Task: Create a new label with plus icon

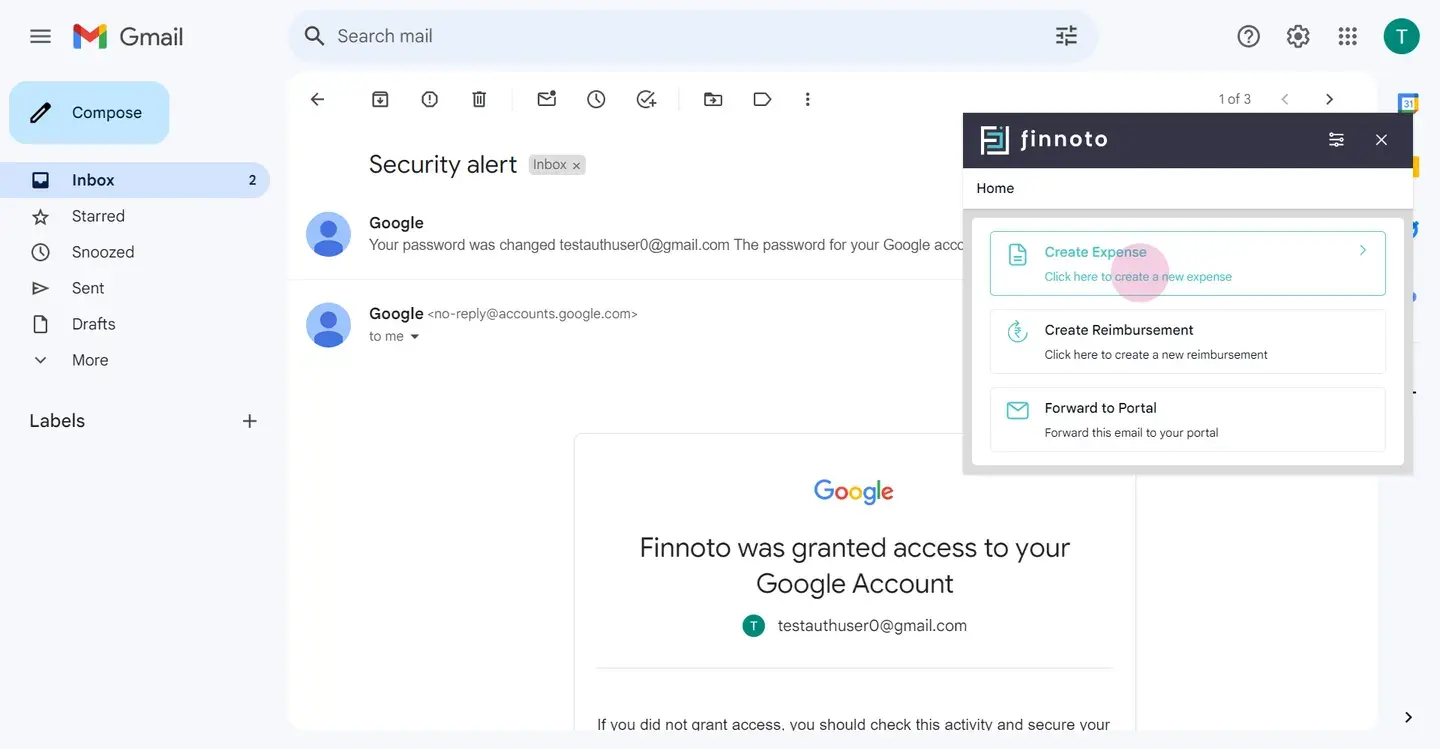Action: 250,421
